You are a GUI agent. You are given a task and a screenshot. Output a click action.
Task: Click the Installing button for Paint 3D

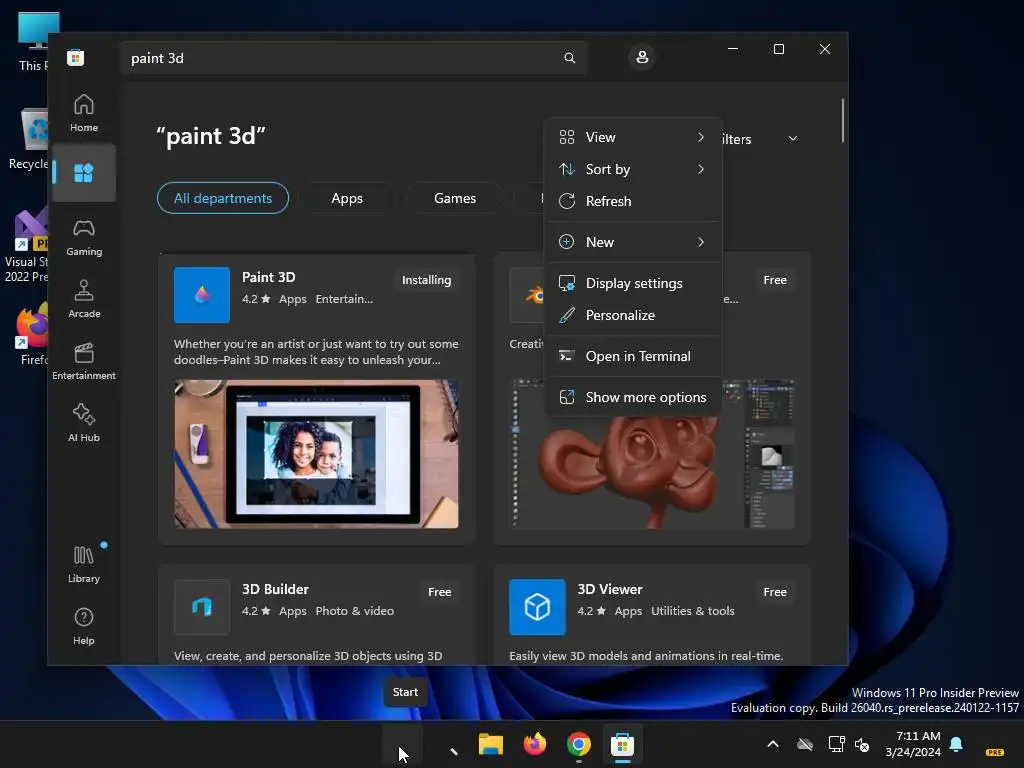click(x=426, y=280)
